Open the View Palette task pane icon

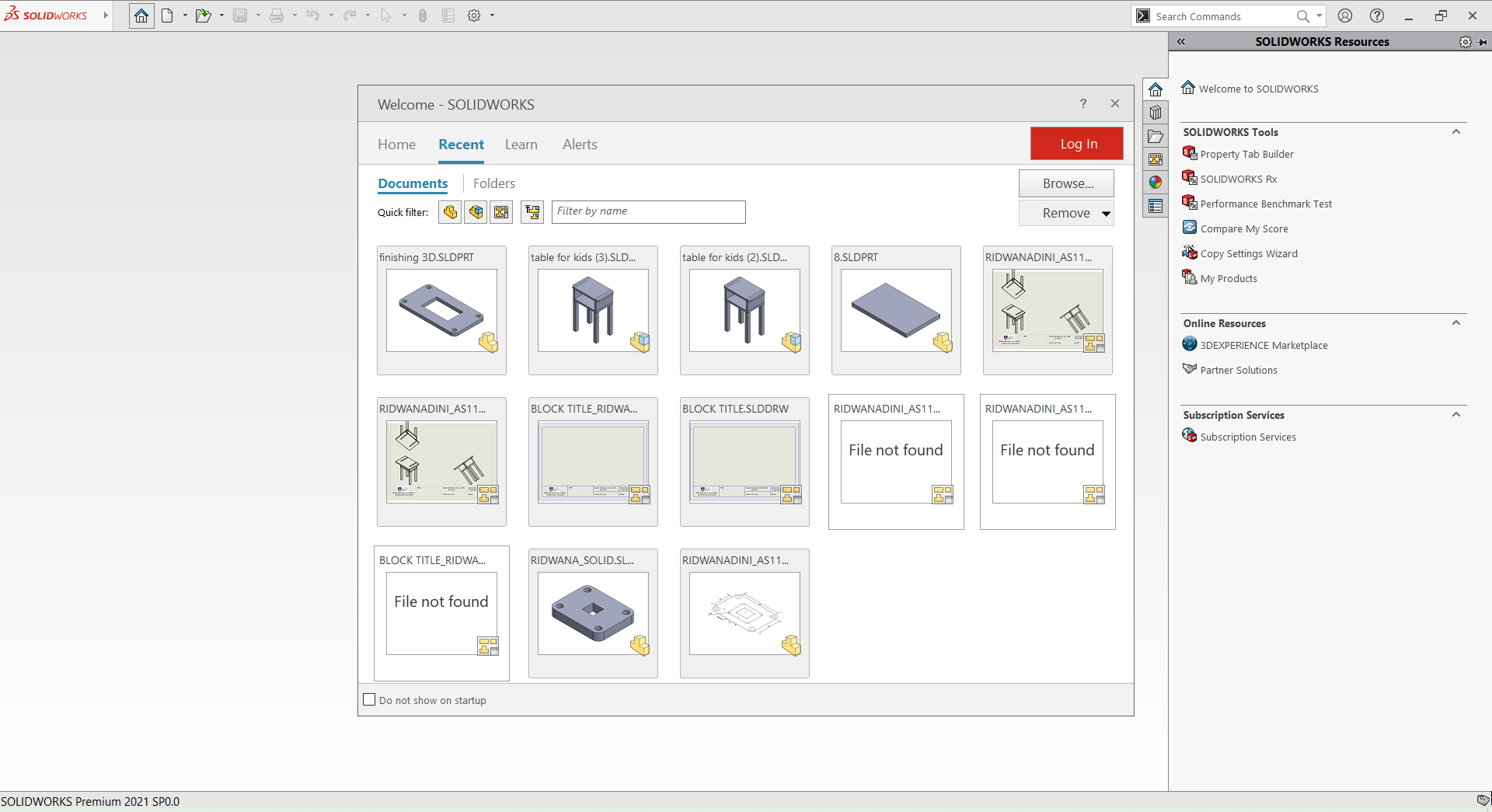pyautogui.click(x=1156, y=159)
